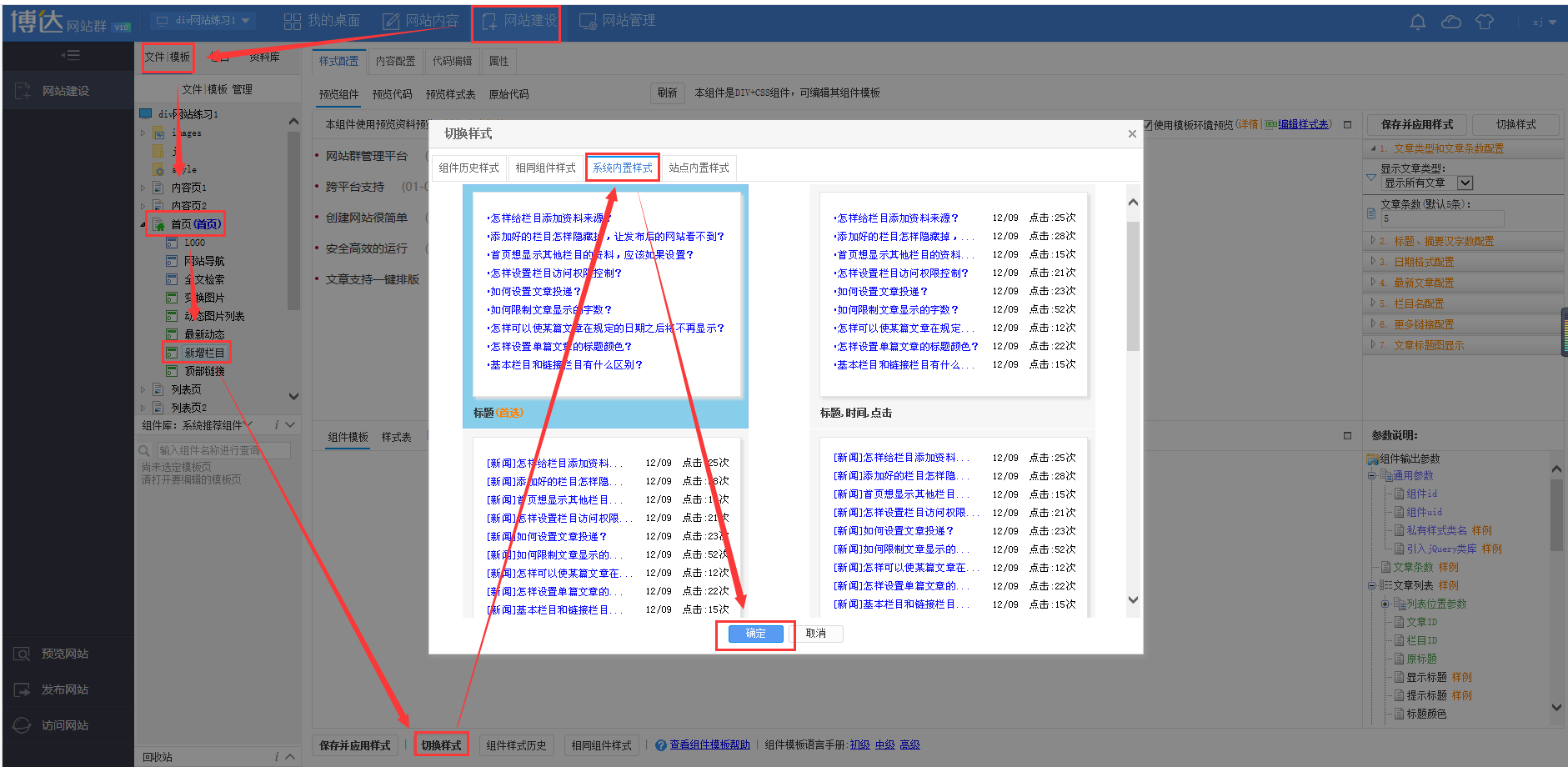Click the 文章条数 input field
1568x767 pixels.
(x=1442, y=219)
